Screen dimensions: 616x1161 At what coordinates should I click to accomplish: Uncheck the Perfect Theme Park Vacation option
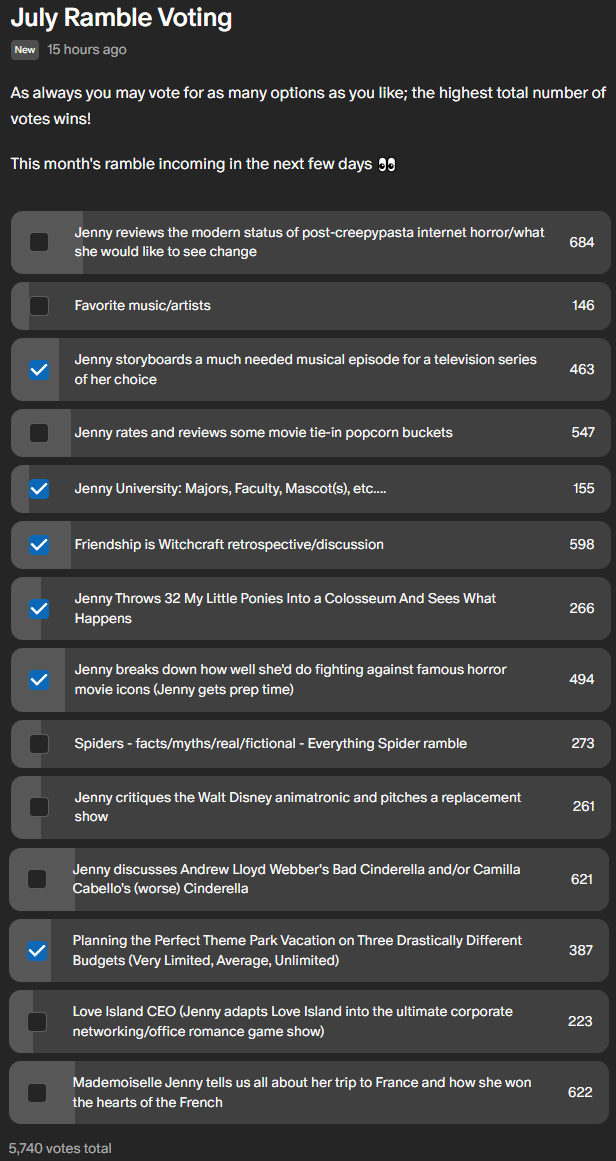click(37, 950)
